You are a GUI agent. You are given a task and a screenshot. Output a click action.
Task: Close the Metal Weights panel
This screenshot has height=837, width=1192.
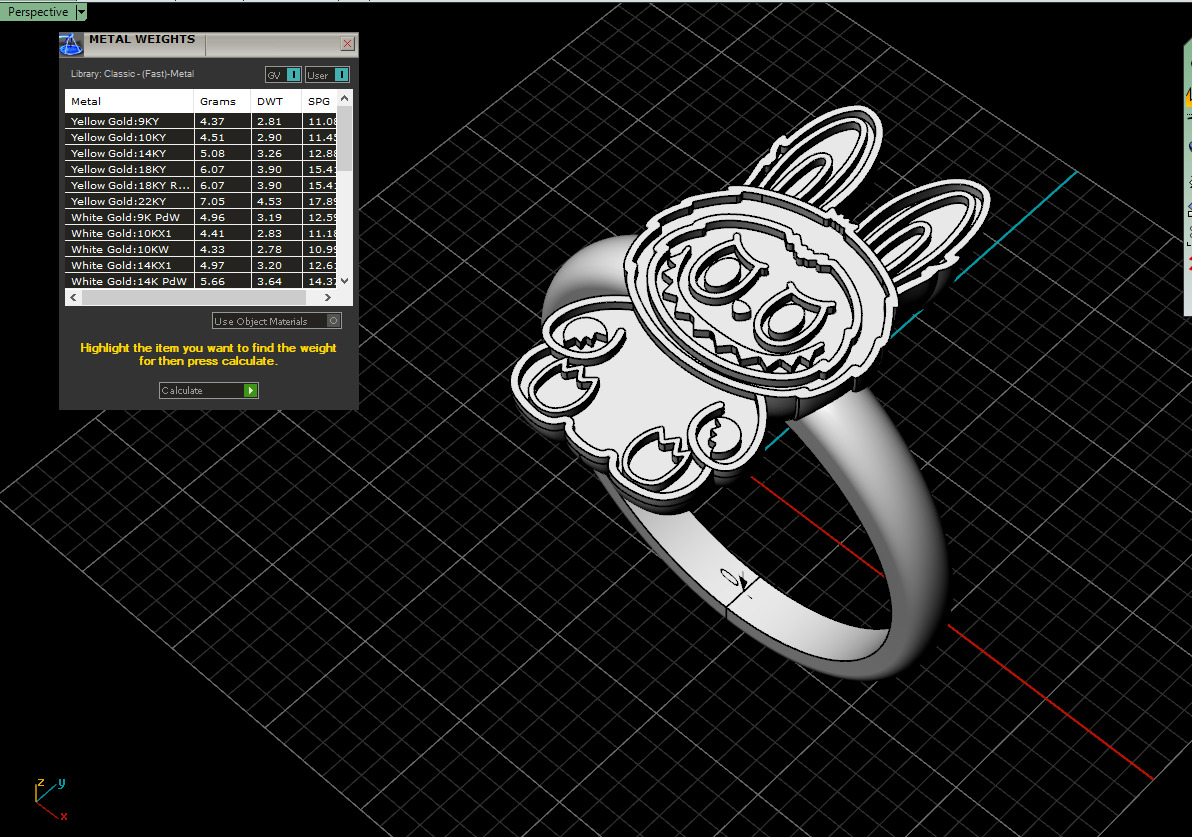coord(347,43)
